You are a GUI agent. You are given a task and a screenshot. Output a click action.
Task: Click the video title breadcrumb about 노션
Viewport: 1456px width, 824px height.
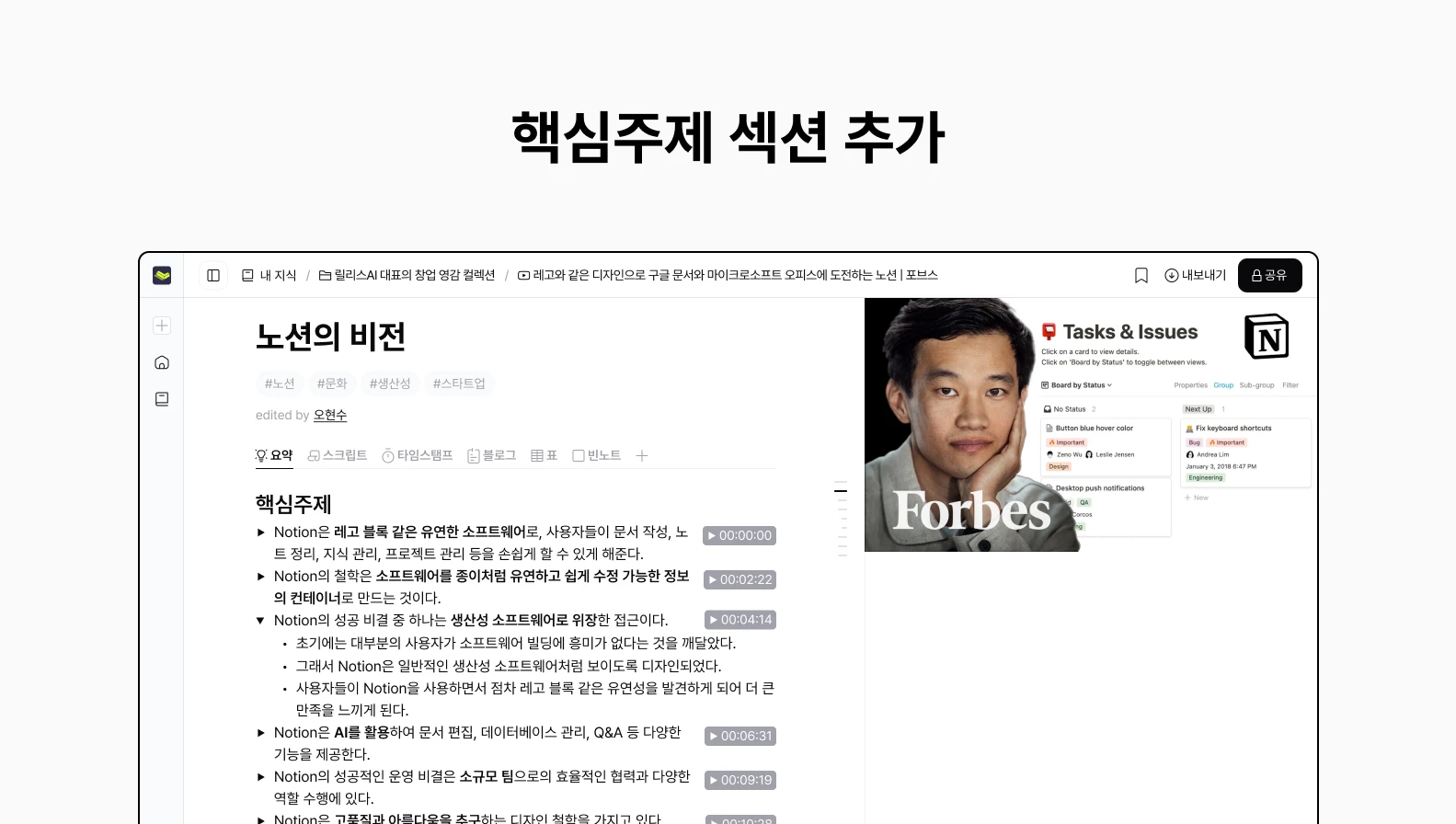click(728, 275)
